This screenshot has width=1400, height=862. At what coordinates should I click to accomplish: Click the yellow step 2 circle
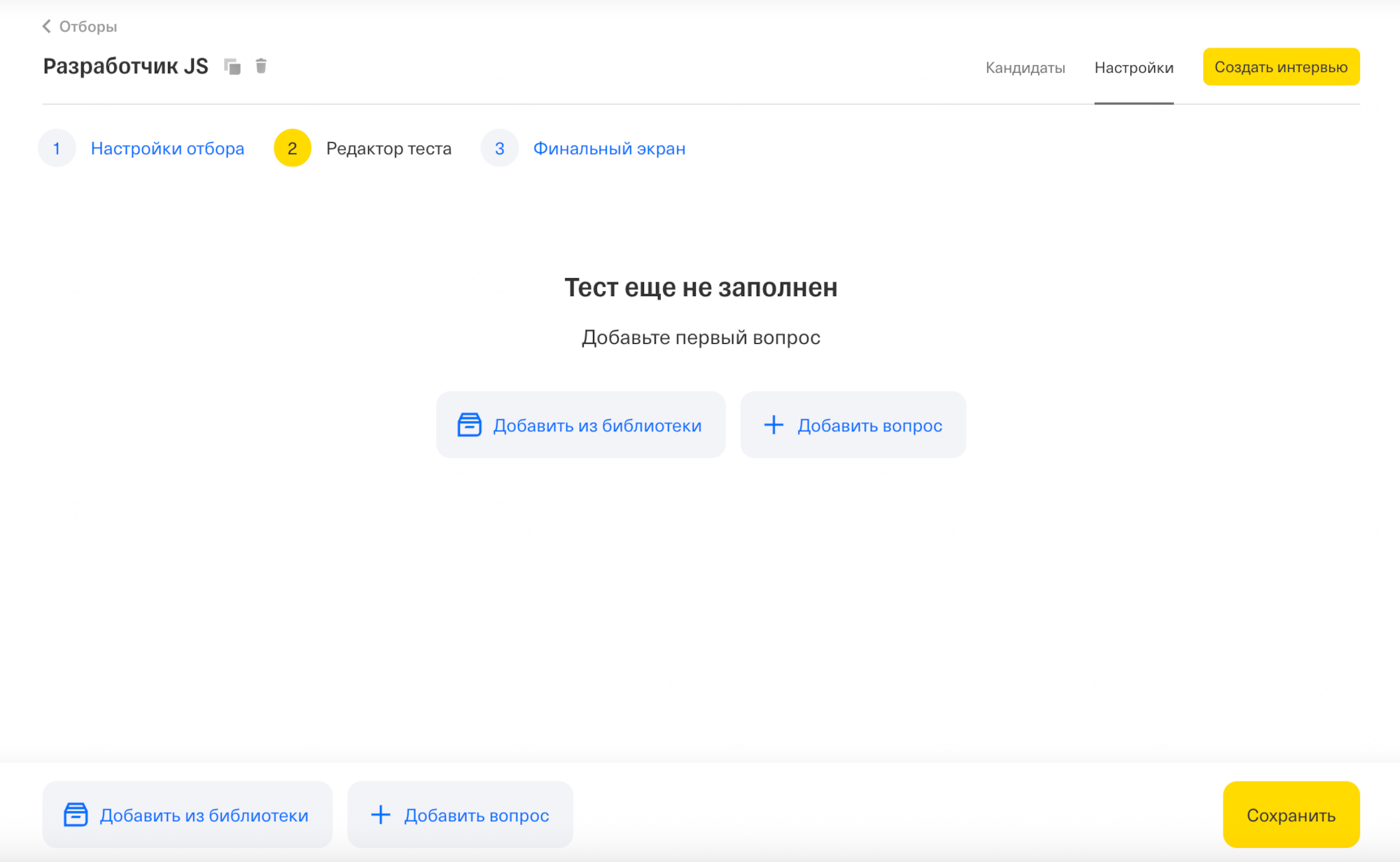tap(292, 148)
